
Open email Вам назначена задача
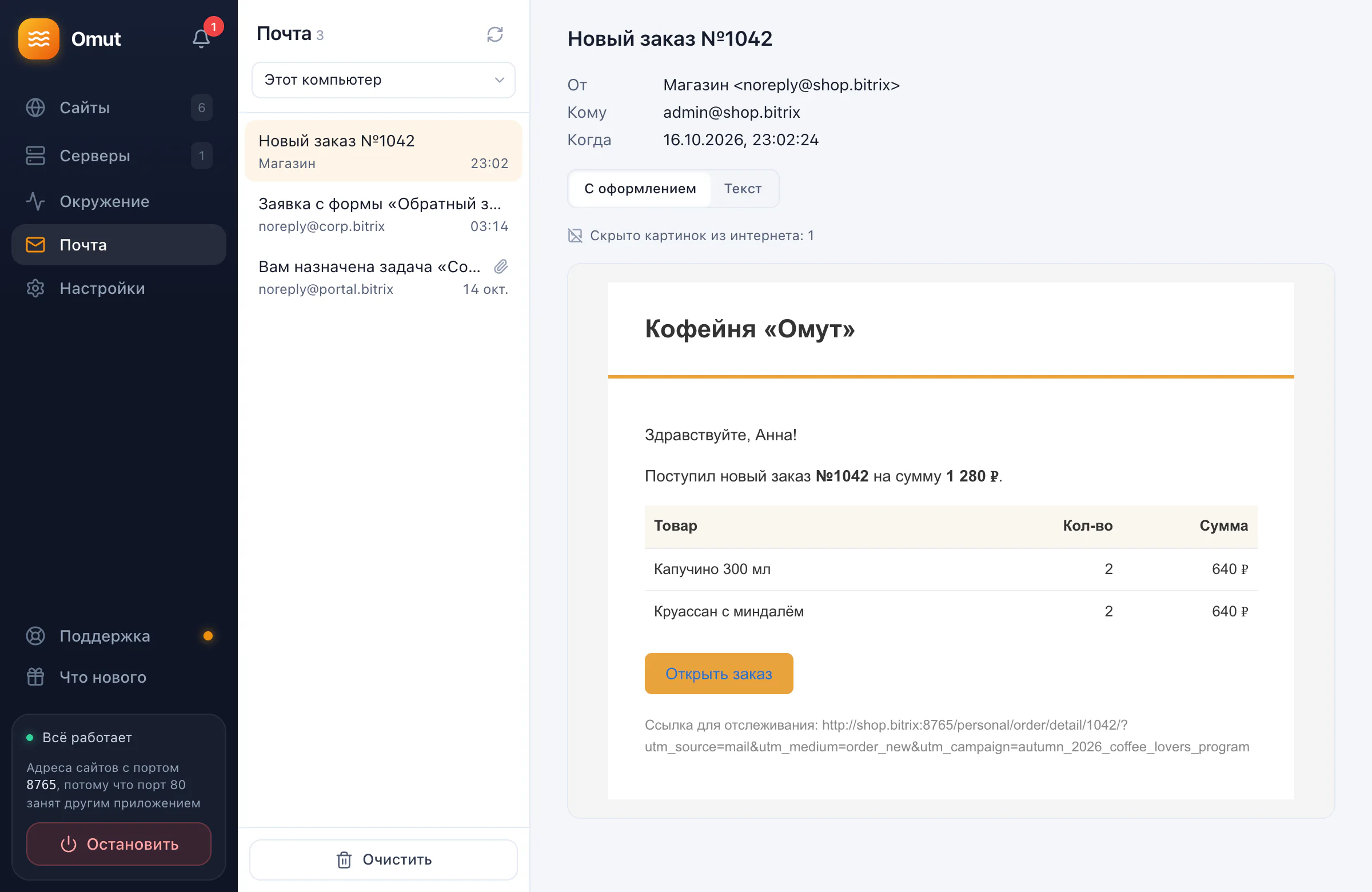384,277
